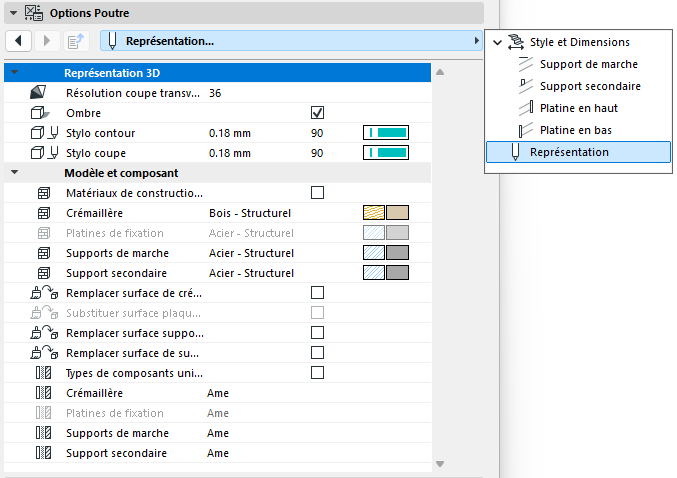The image size is (677, 478).
Task: Edit Stylo contour pen number 90
Action: [x=317, y=133]
